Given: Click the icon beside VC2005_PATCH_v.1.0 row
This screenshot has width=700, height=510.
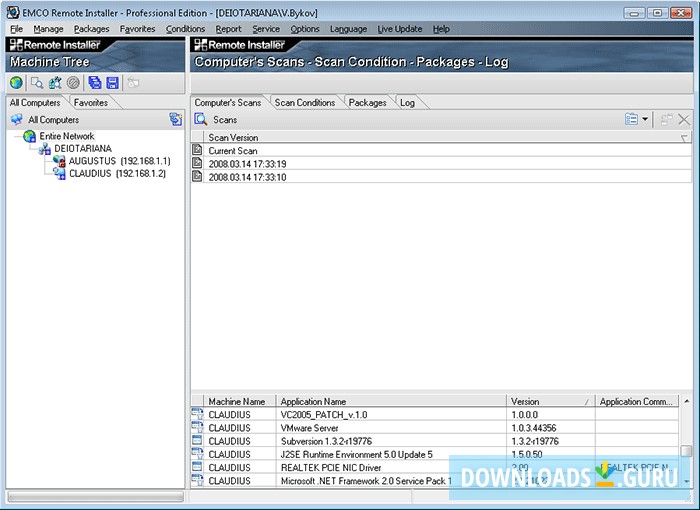Looking at the screenshot, I should click(197, 414).
